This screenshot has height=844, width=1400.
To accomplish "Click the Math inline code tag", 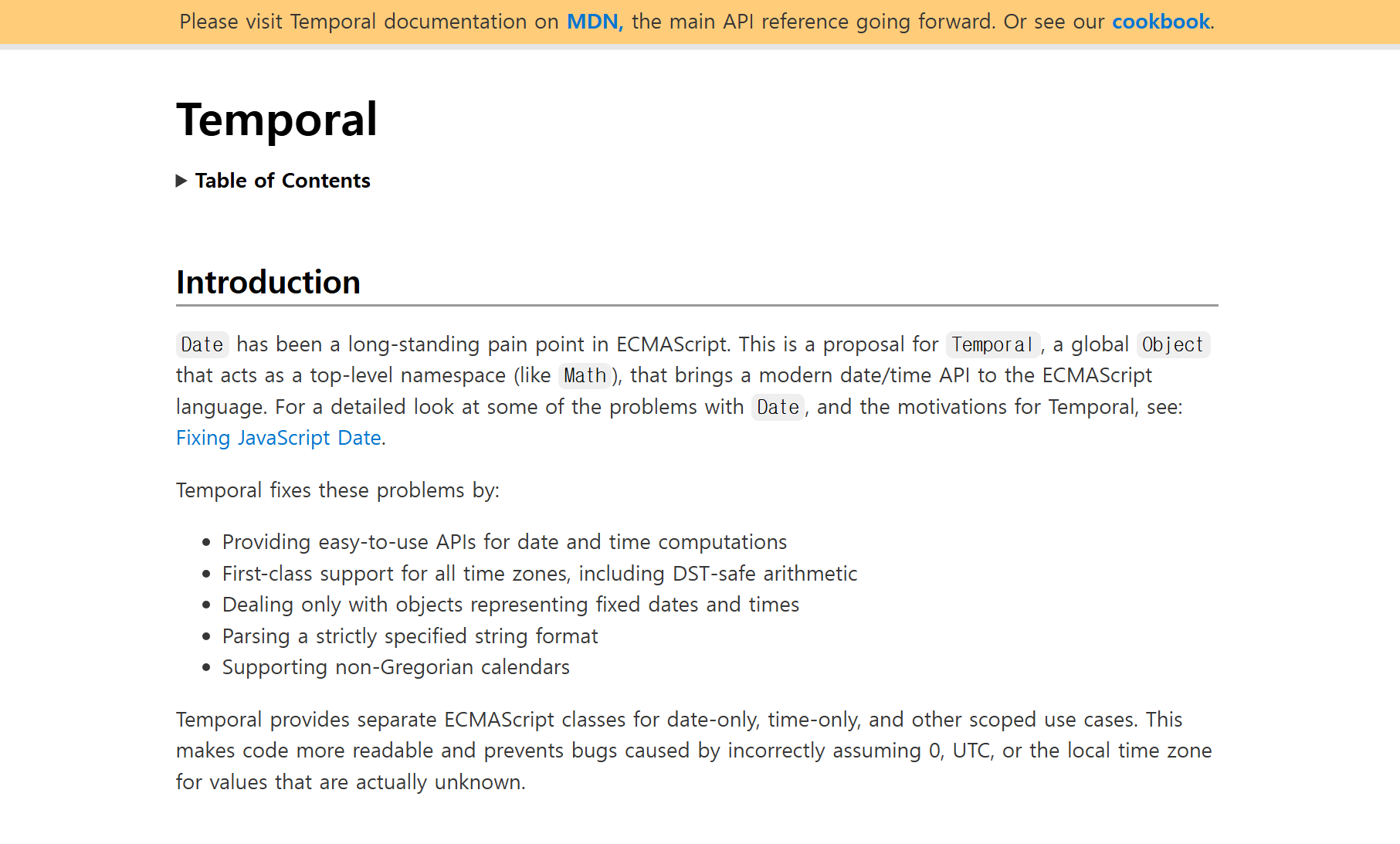I will coord(585,376).
